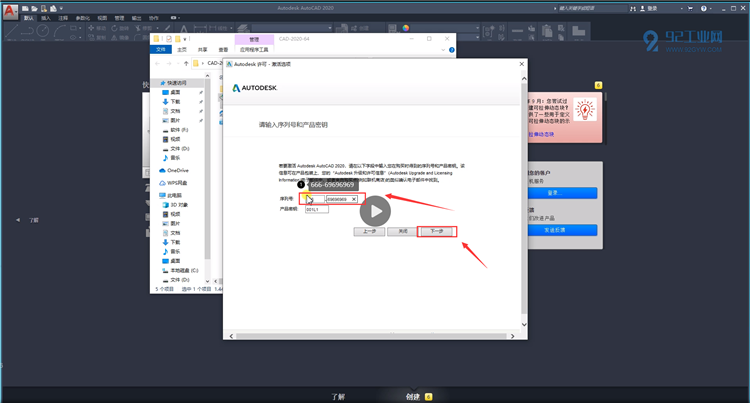Select 此电脑 in Explorer sidebar
The image size is (750, 403).
click(170, 196)
